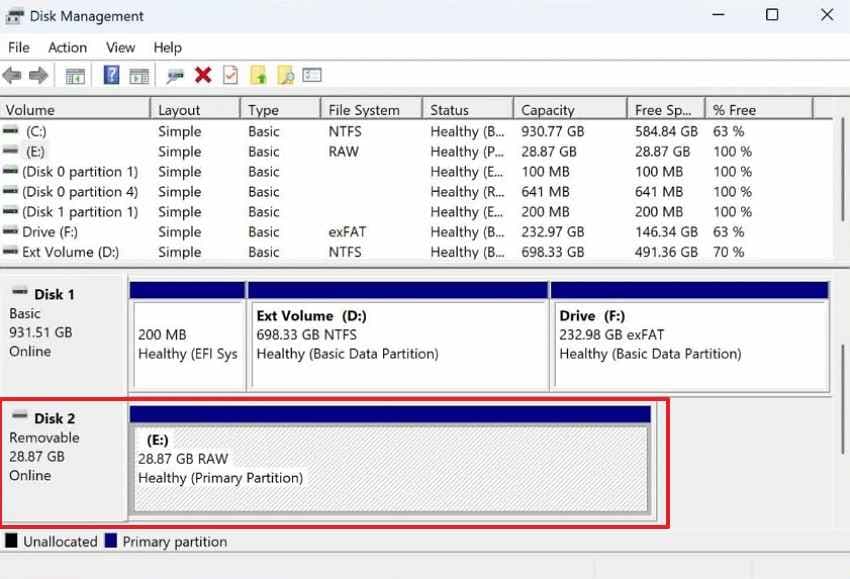Click the Disk 1 Basic 931.51 GB label

(63, 333)
